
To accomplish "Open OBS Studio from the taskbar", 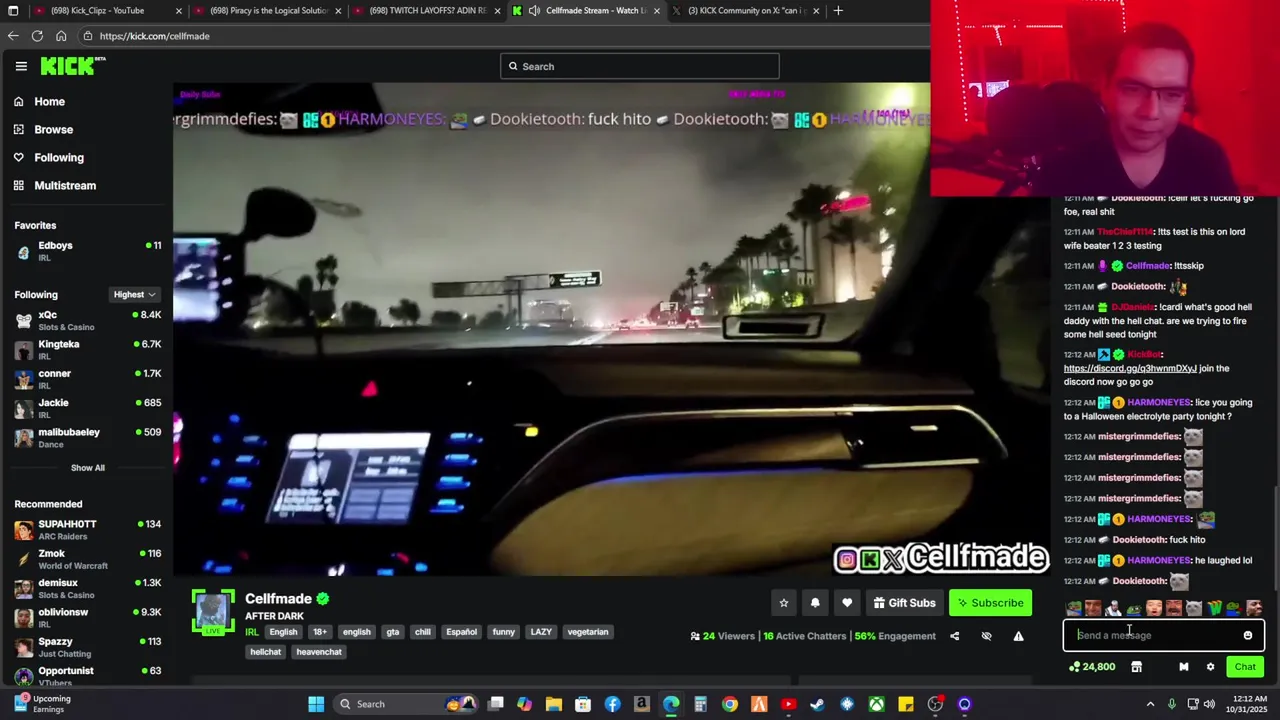I will (935, 704).
